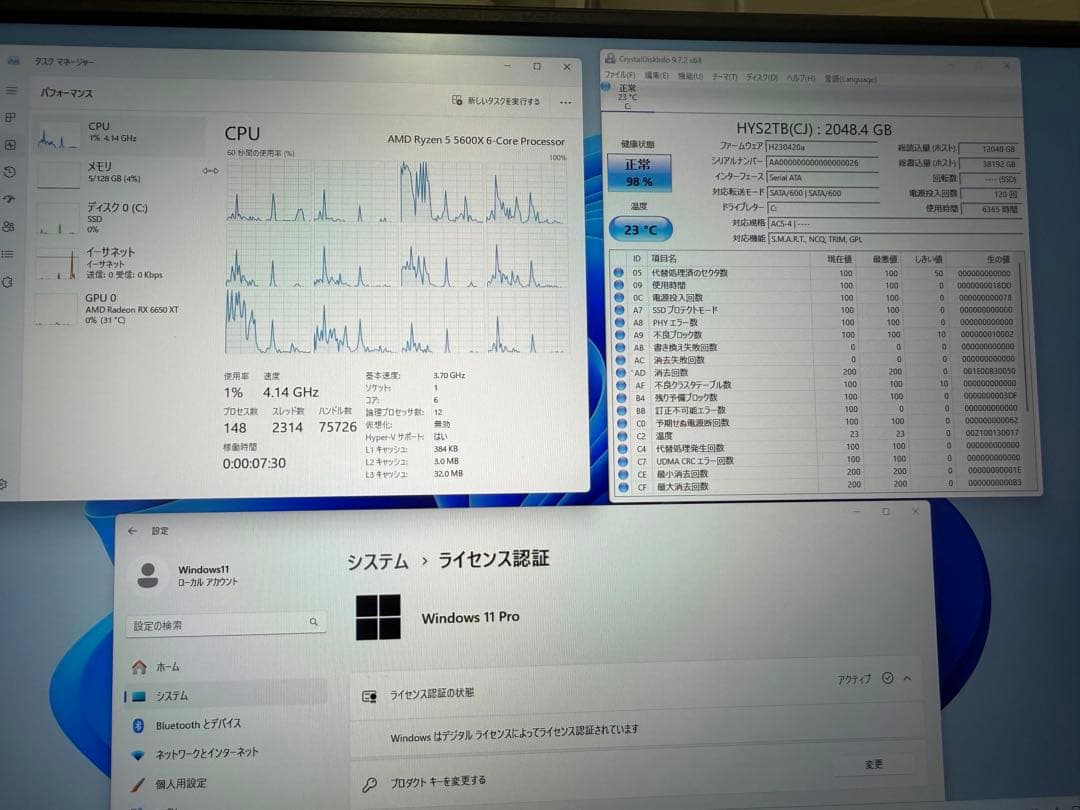Open システム in Settings navigation

[225, 696]
